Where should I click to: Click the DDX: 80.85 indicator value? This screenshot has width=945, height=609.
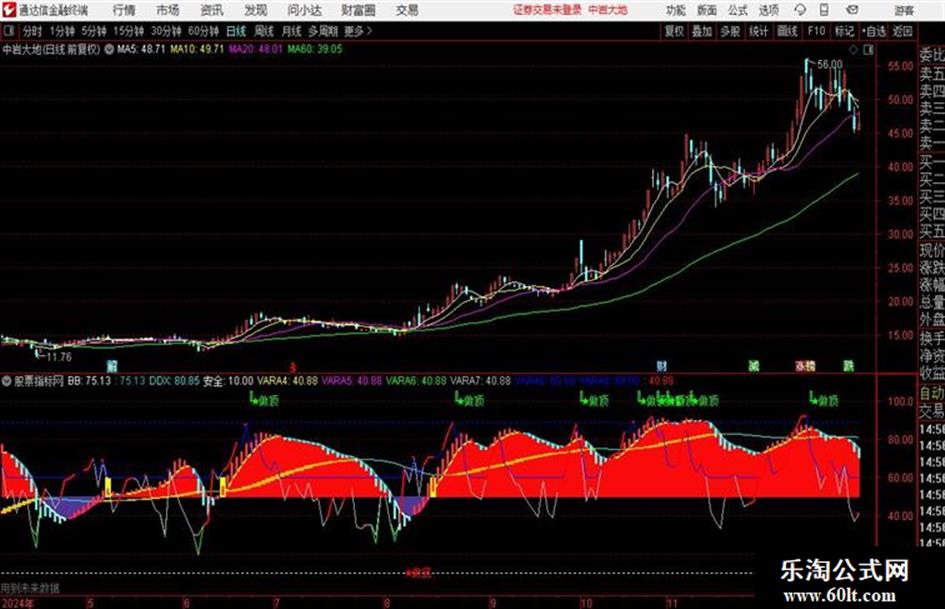click(x=174, y=381)
